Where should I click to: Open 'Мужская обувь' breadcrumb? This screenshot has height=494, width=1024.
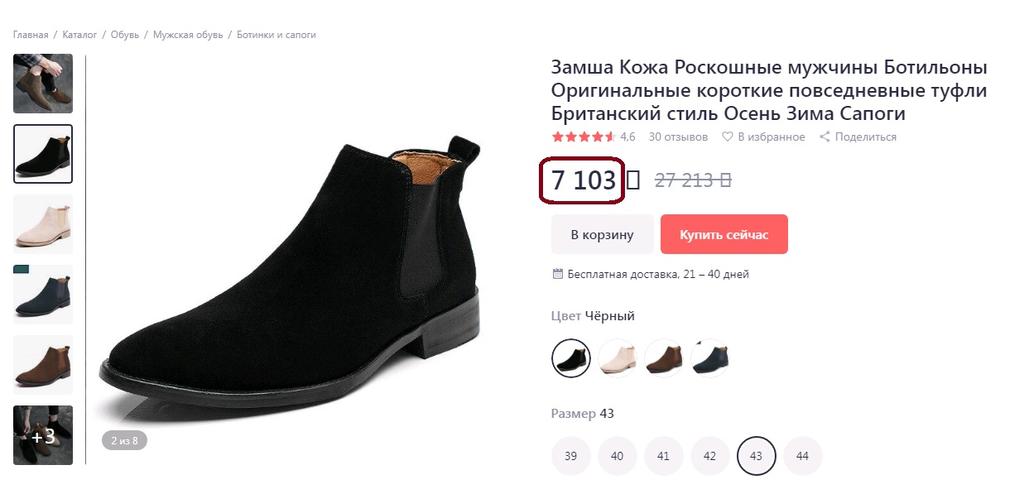tap(188, 35)
